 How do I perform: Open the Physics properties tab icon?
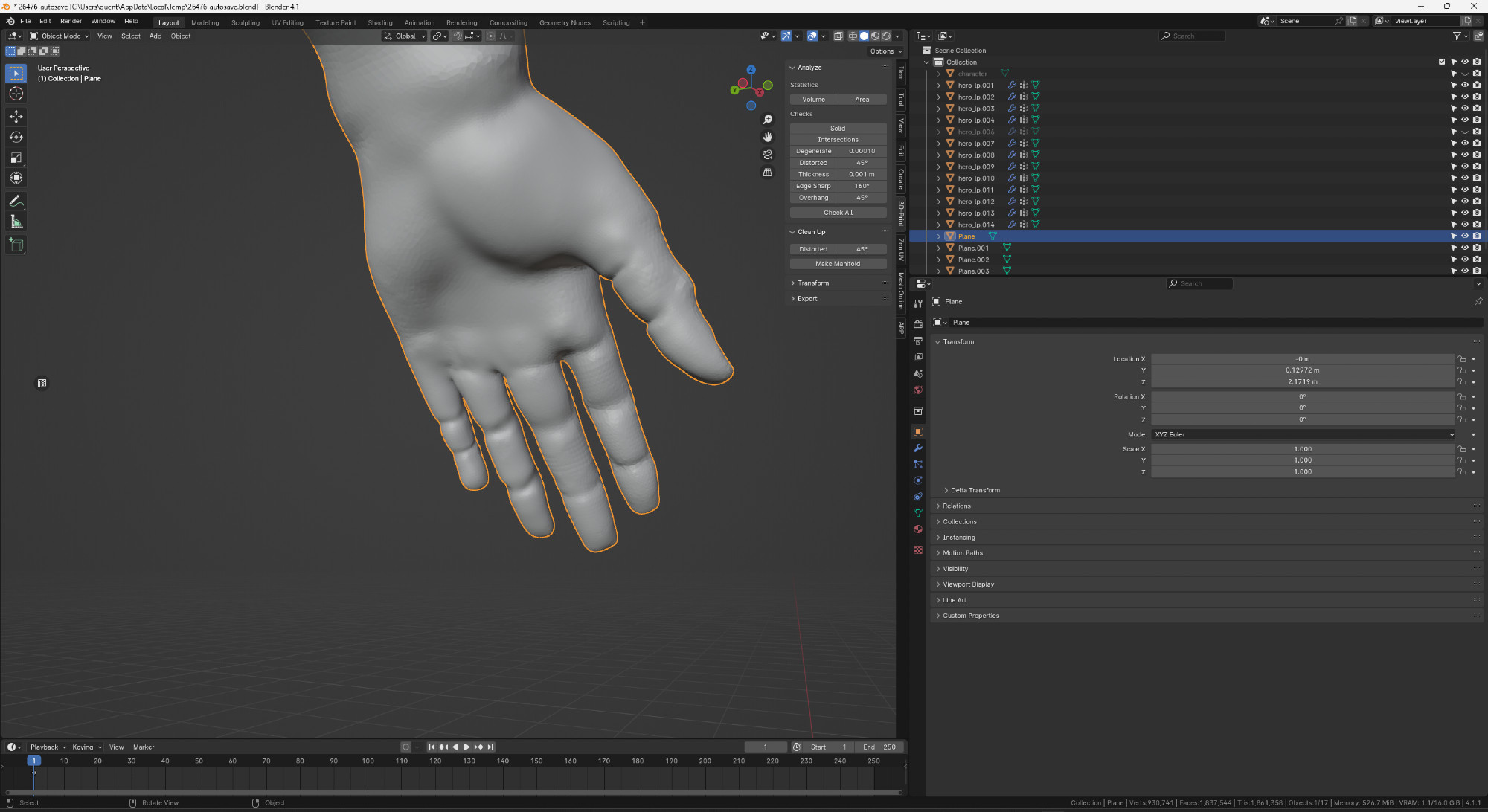tap(918, 480)
